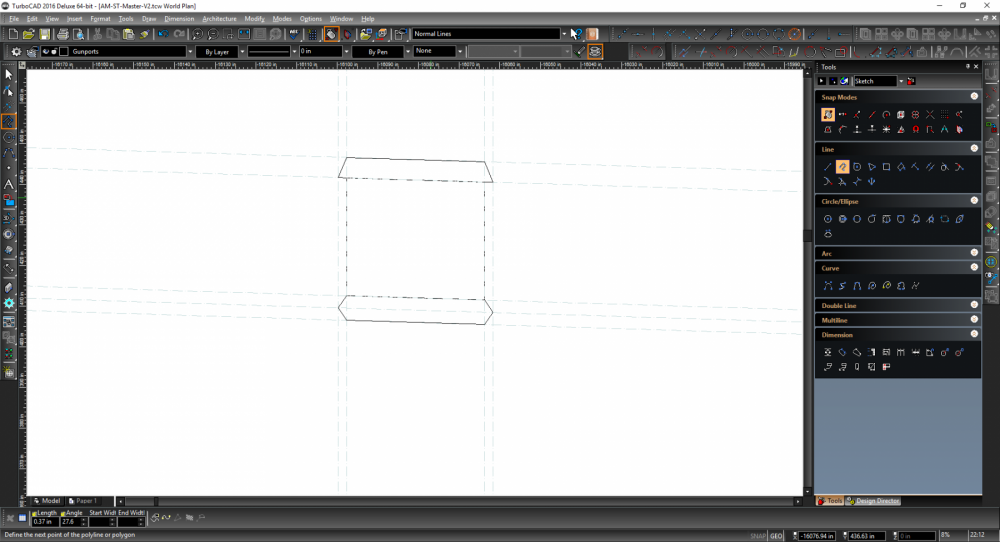
Task: Click the Spelling check icon
Action: coord(294,34)
